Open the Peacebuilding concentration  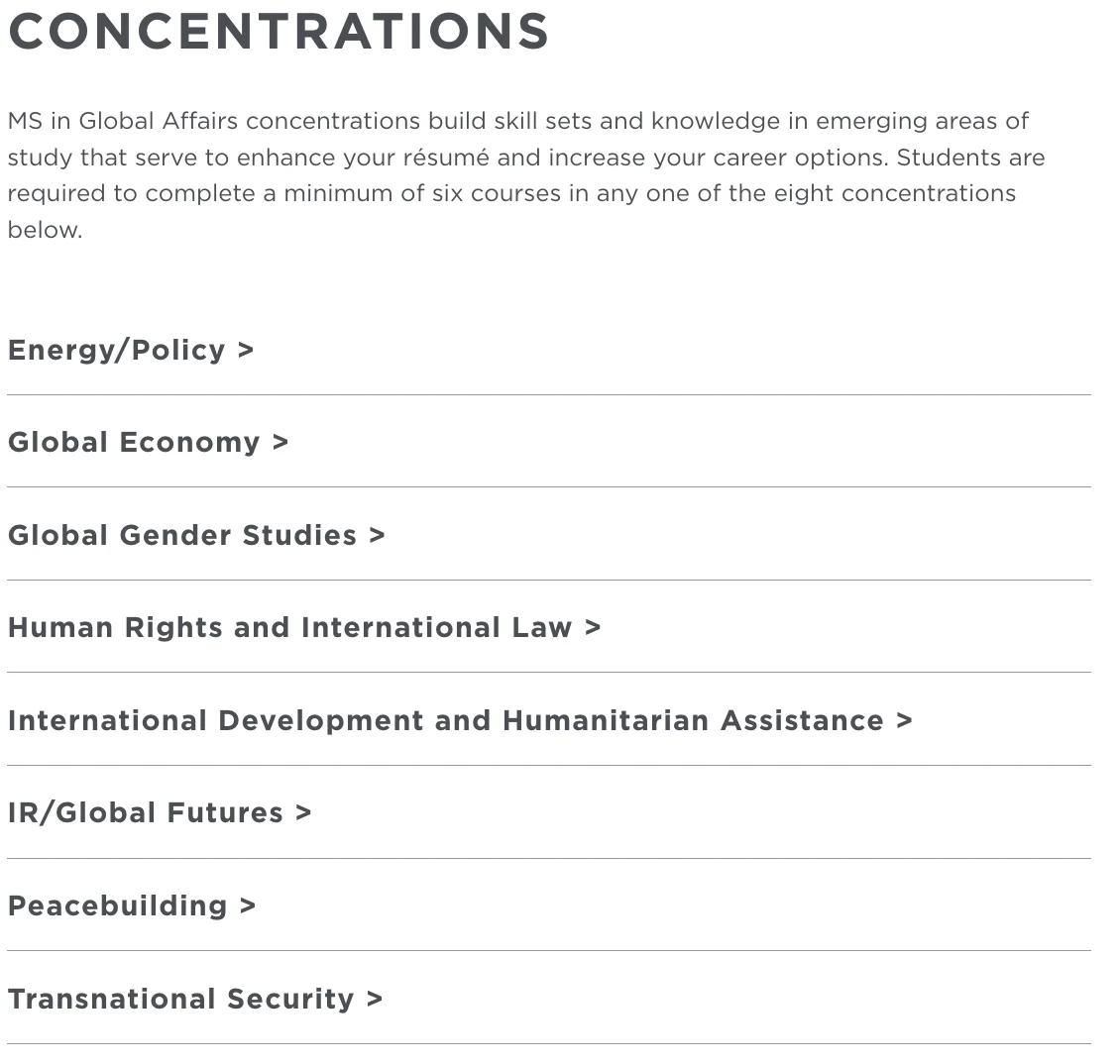[x=117, y=905]
